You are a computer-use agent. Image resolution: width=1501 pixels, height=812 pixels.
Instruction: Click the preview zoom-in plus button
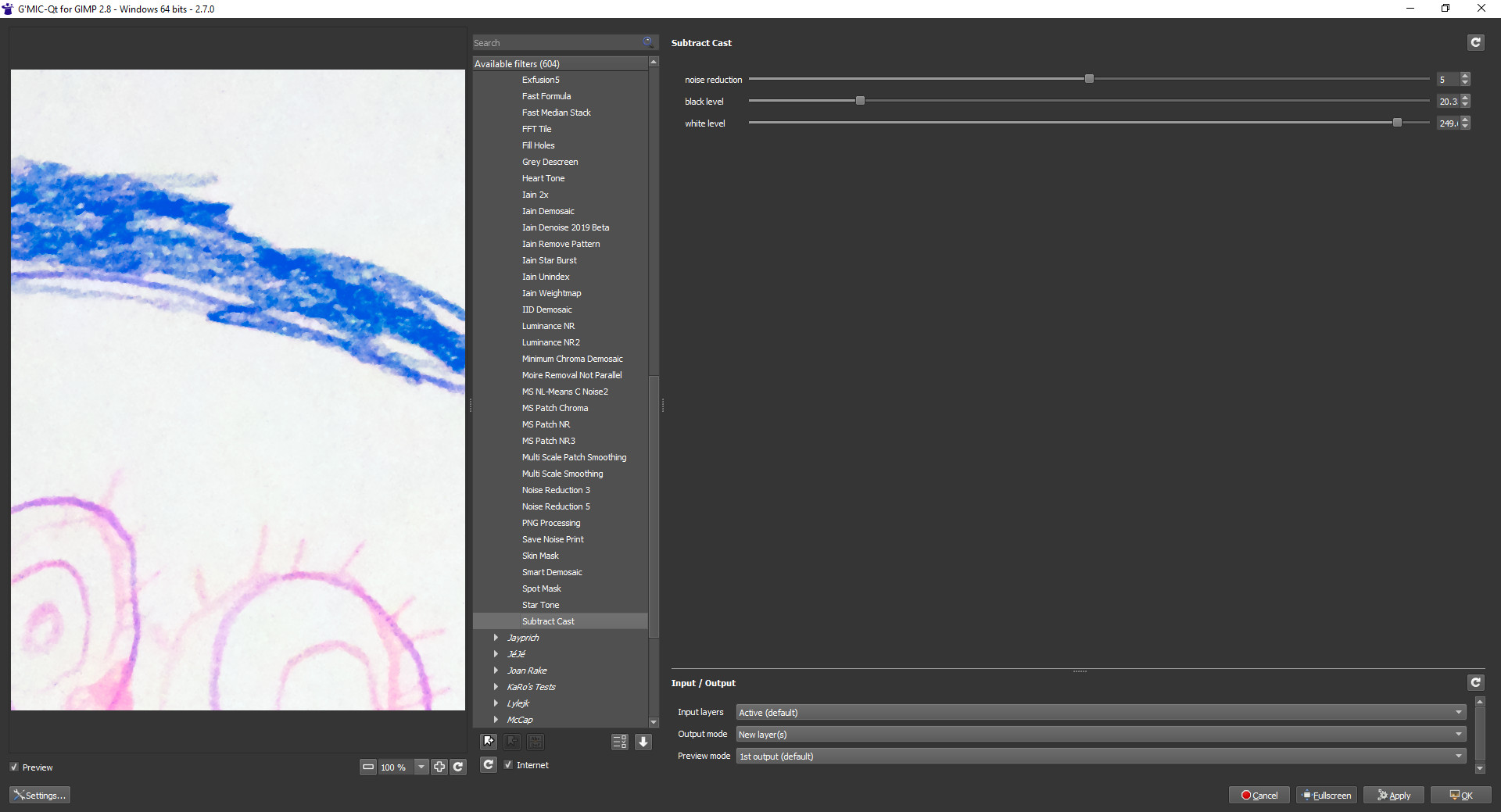click(439, 767)
